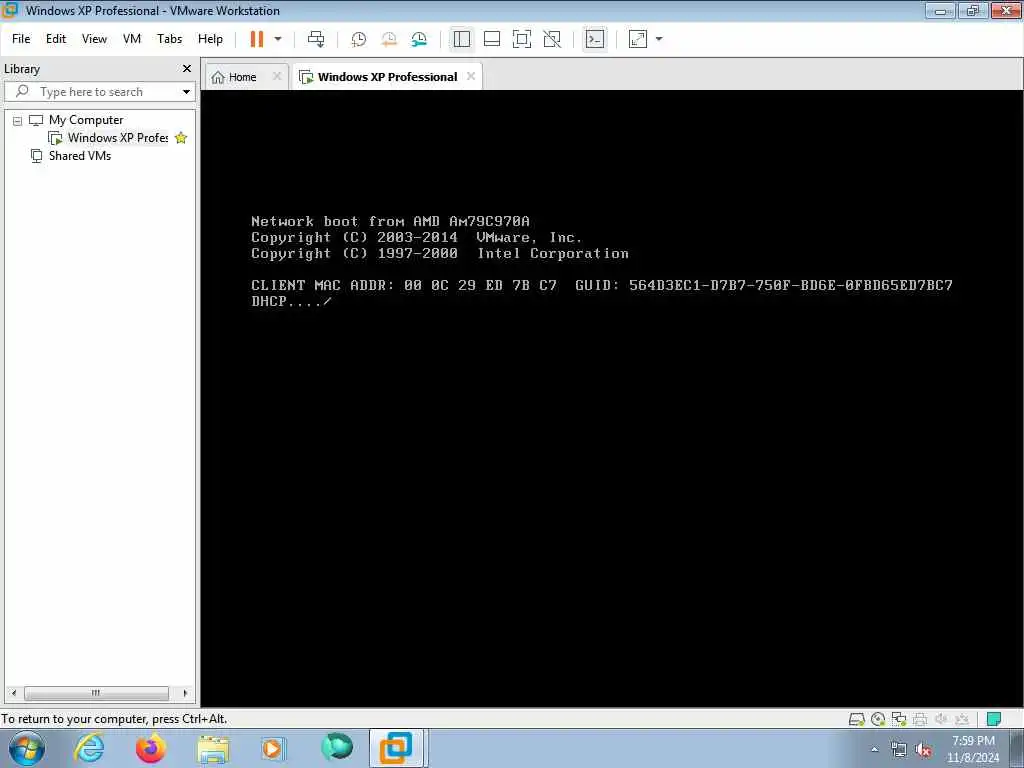Open the Tabs menu
The image size is (1024, 768).
tap(170, 39)
